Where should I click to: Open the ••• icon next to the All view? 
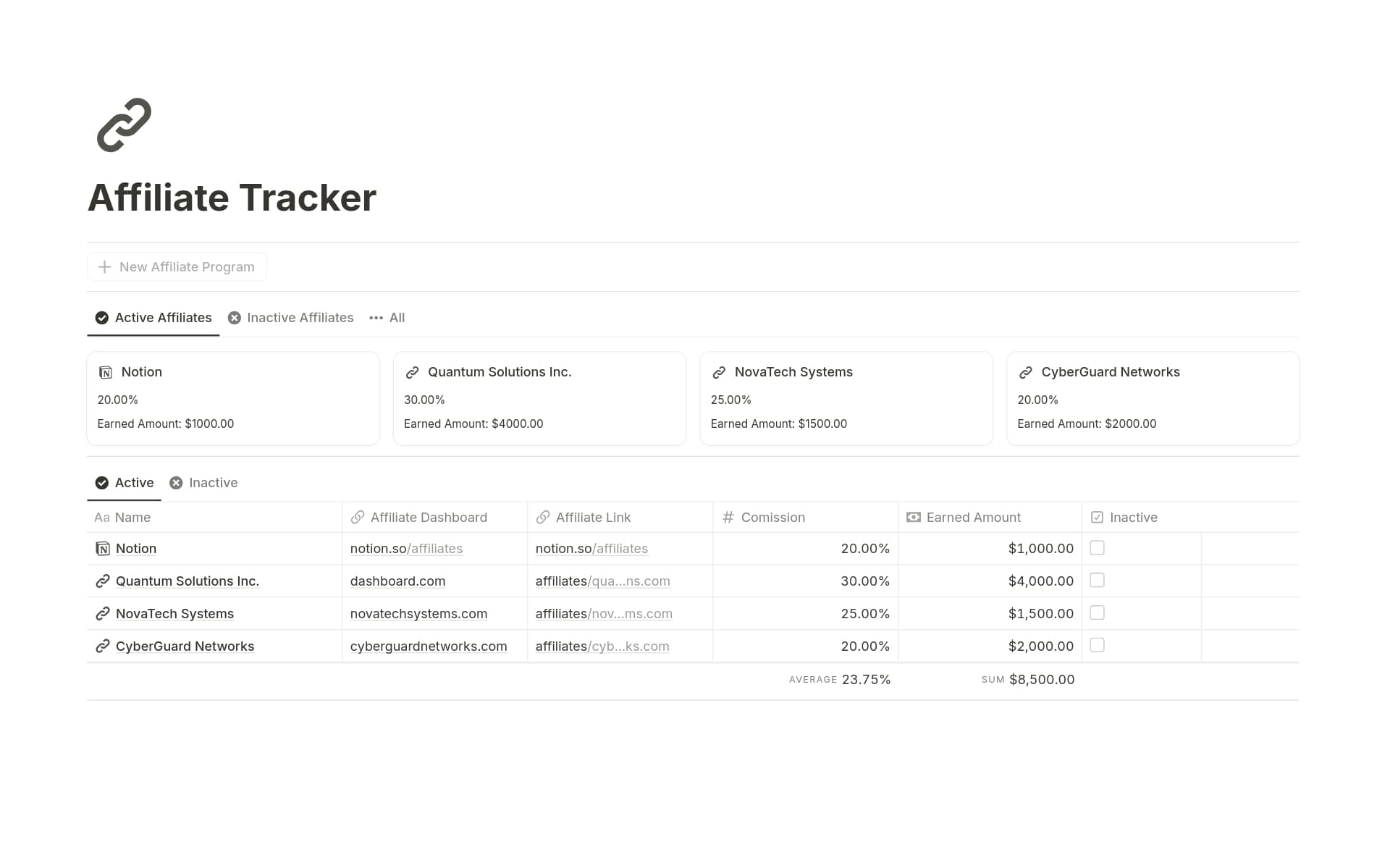coord(376,317)
